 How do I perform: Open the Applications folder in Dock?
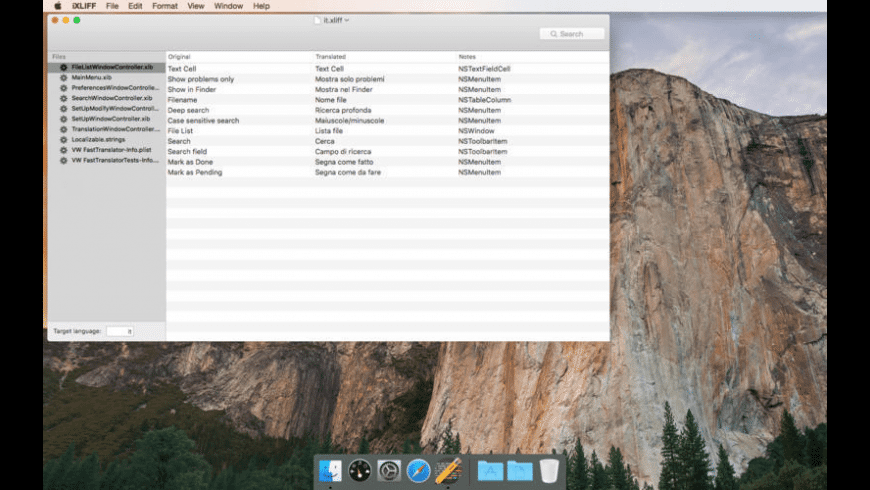click(490, 470)
